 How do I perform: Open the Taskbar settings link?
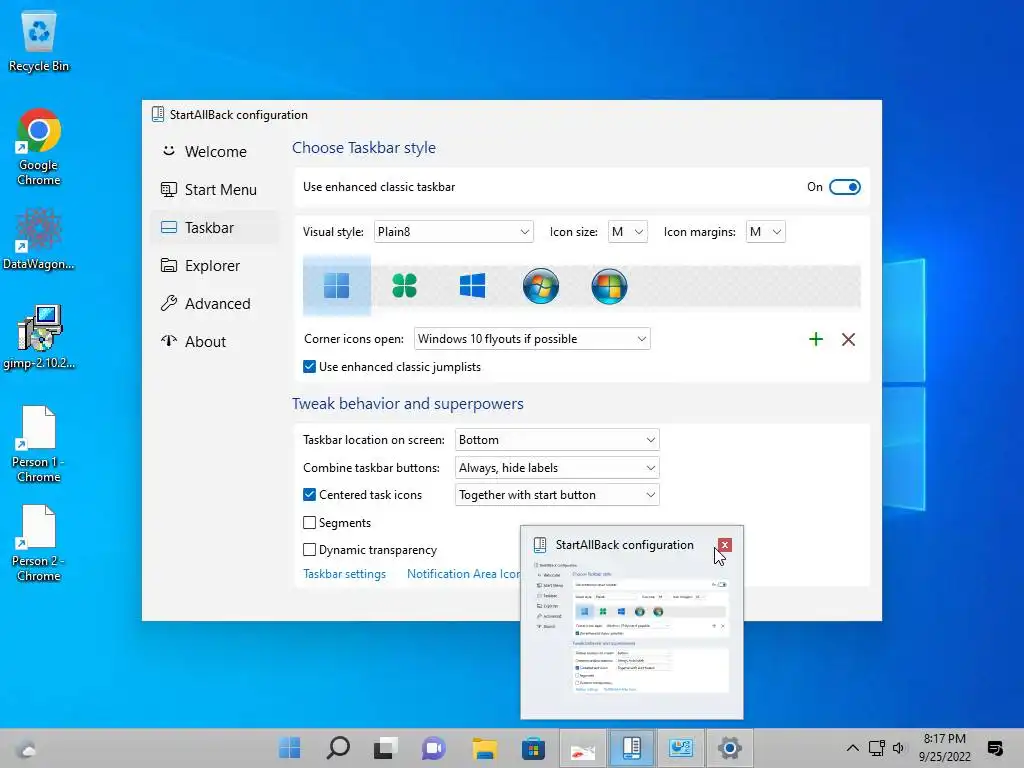click(344, 574)
